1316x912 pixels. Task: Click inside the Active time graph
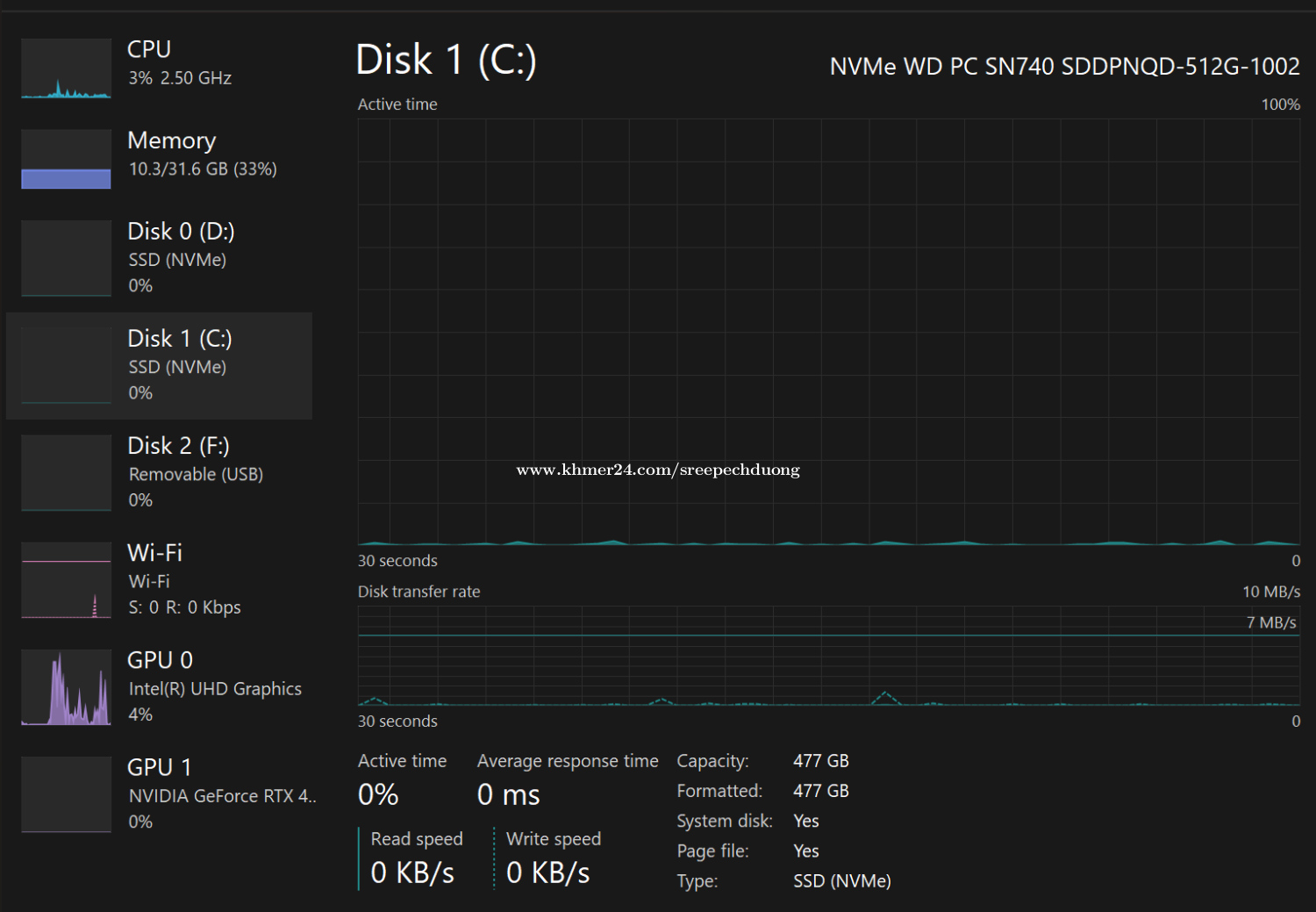(x=828, y=332)
